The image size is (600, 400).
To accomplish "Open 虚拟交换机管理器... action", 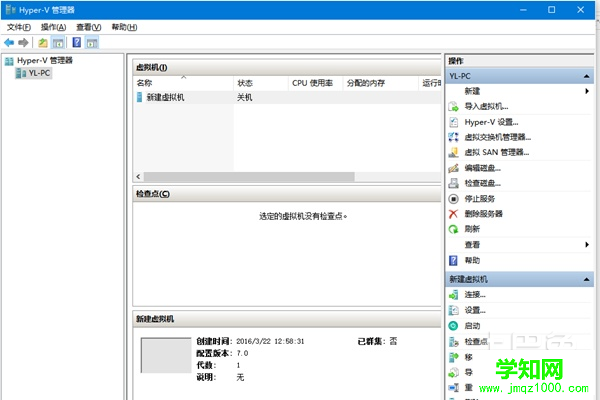I will [x=497, y=137].
